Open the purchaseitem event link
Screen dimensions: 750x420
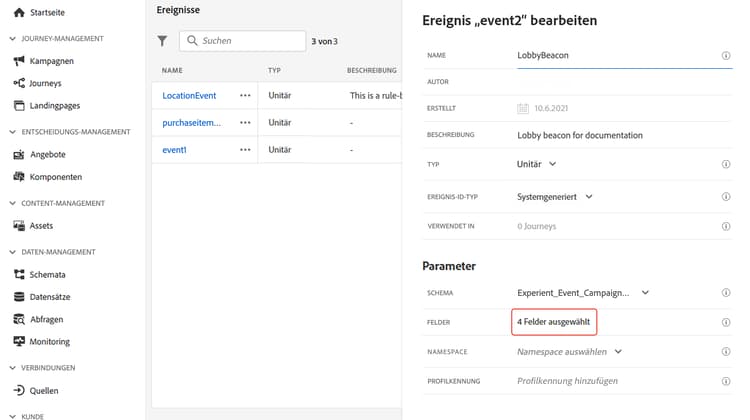(191, 122)
